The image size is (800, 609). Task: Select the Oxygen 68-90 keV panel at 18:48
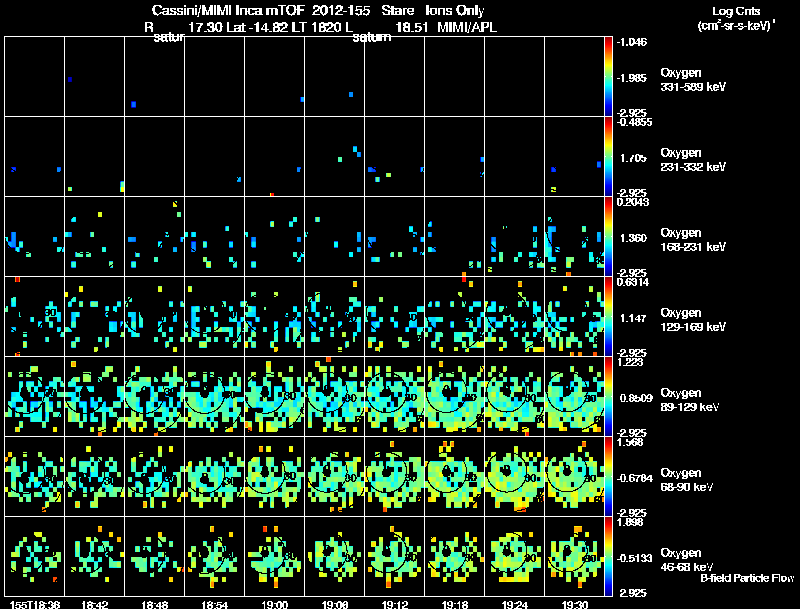pos(155,476)
